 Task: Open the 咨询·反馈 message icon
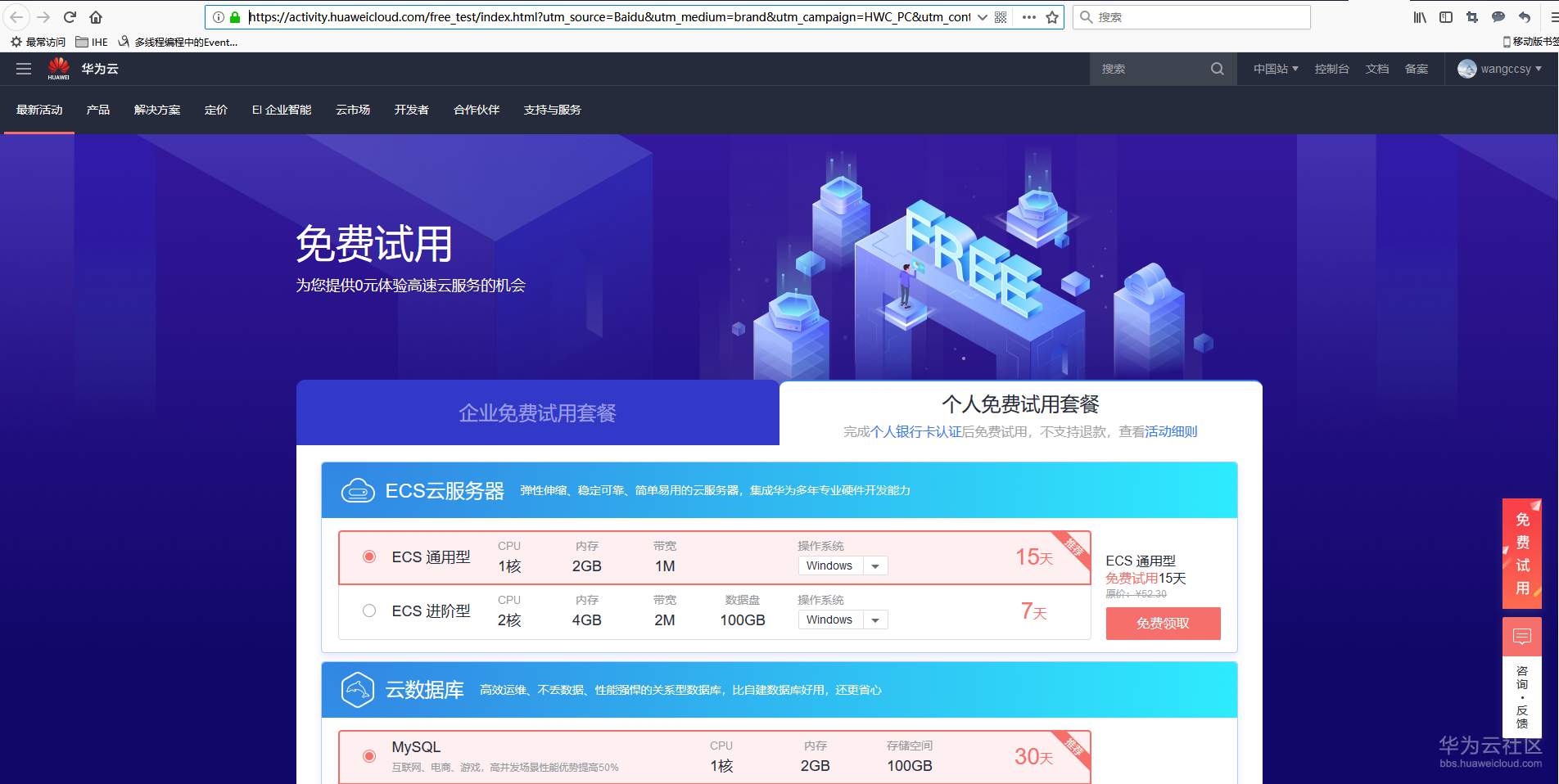[x=1522, y=637]
